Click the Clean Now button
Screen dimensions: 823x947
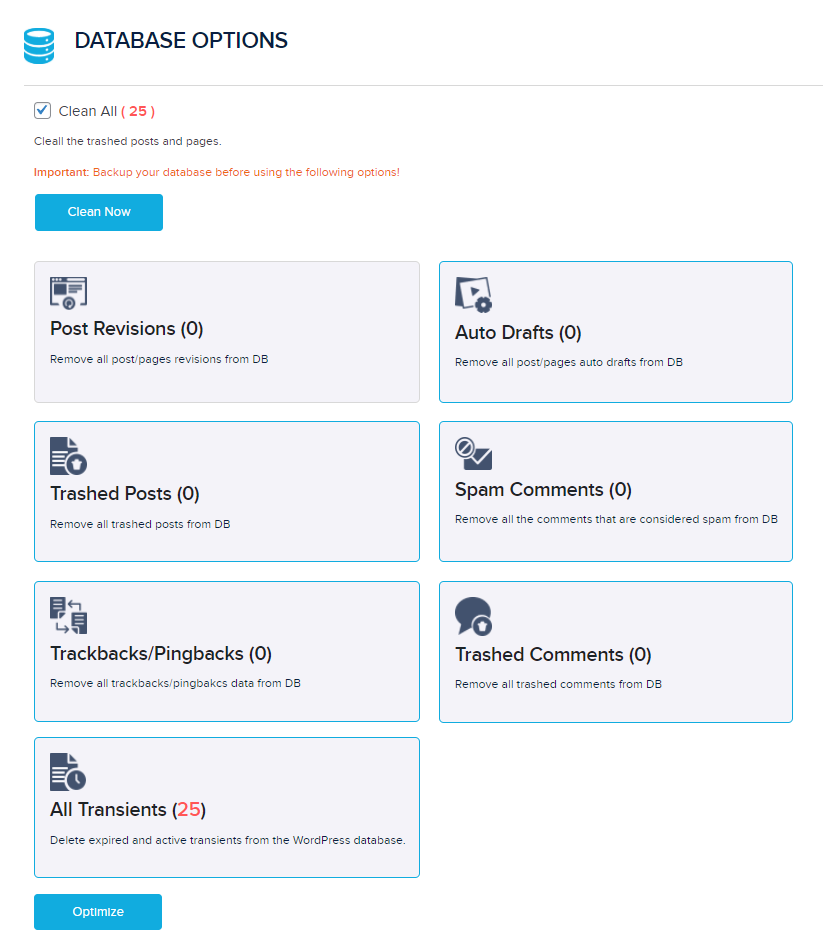point(99,212)
